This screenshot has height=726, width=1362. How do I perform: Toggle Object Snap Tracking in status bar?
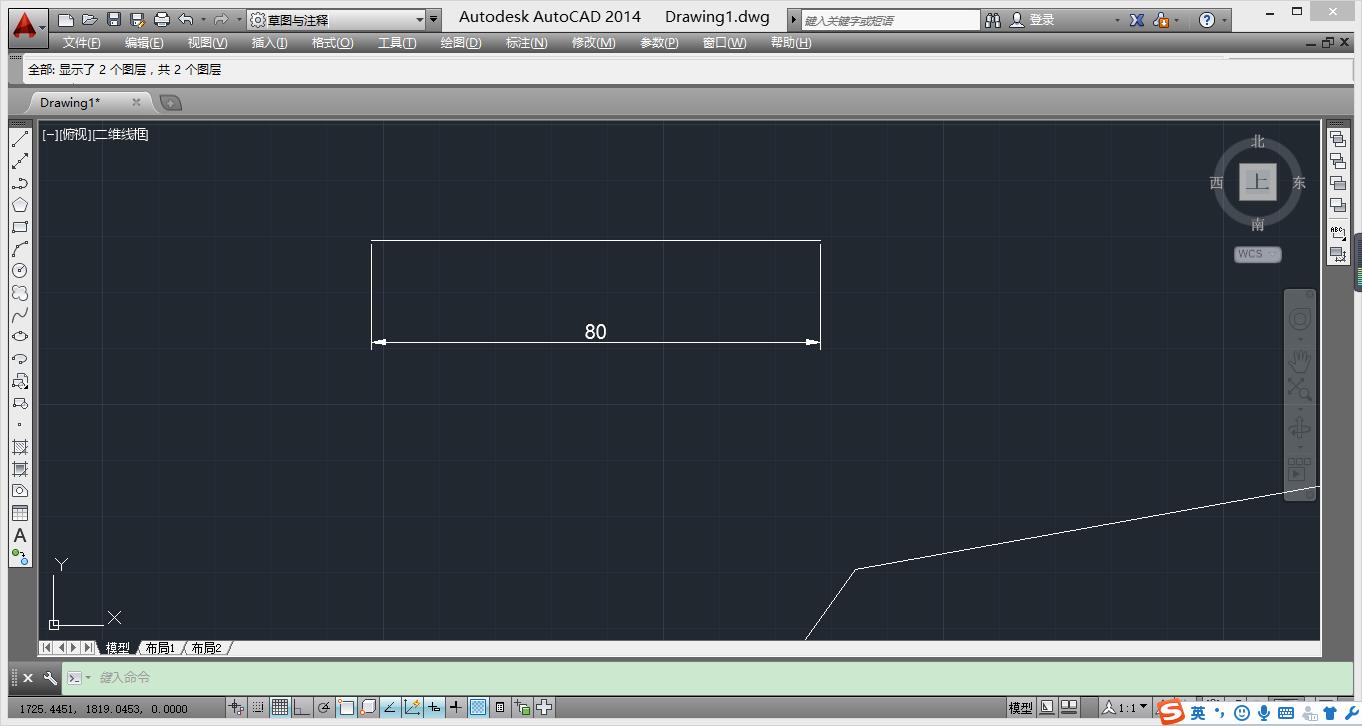pyautogui.click(x=390, y=707)
